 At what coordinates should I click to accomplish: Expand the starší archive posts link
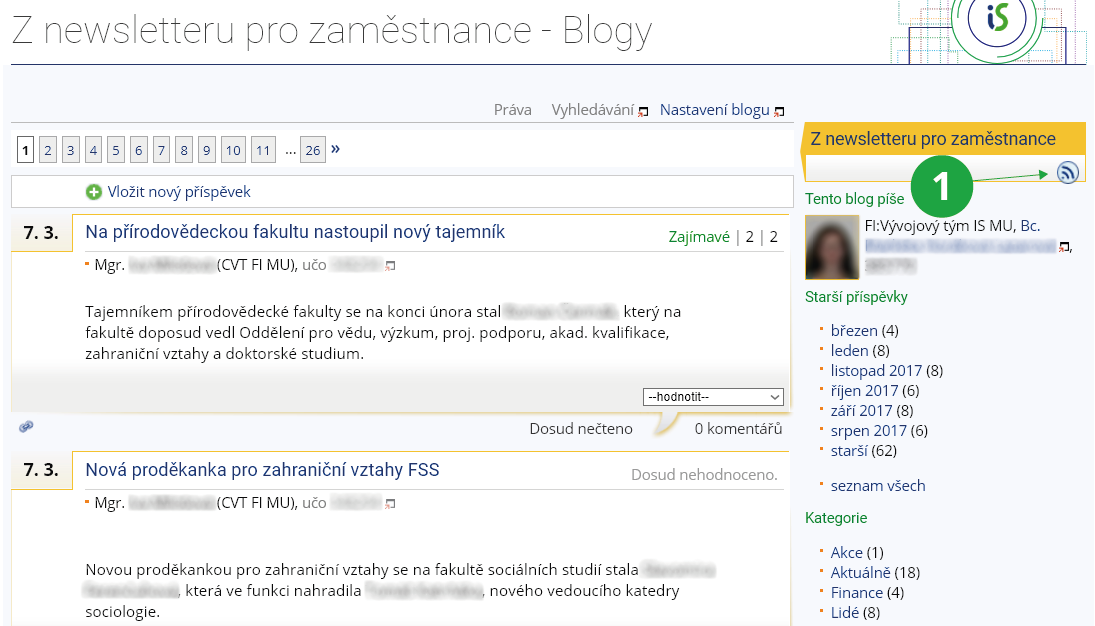coord(849,451)
